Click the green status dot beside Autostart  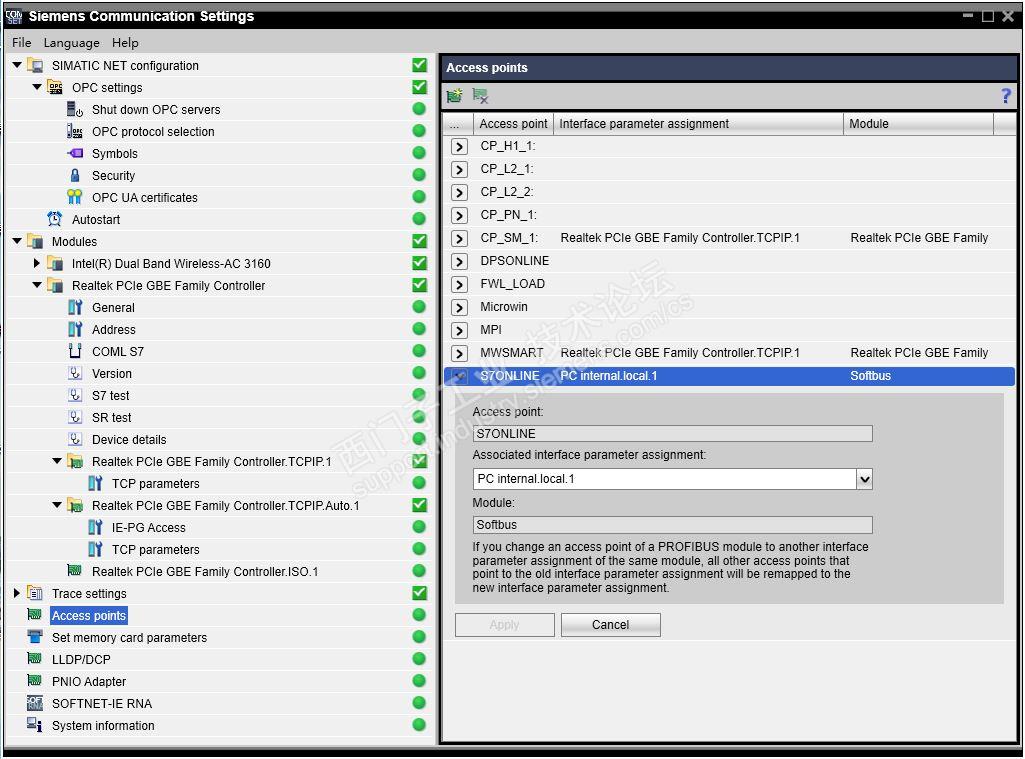[420, 219]
